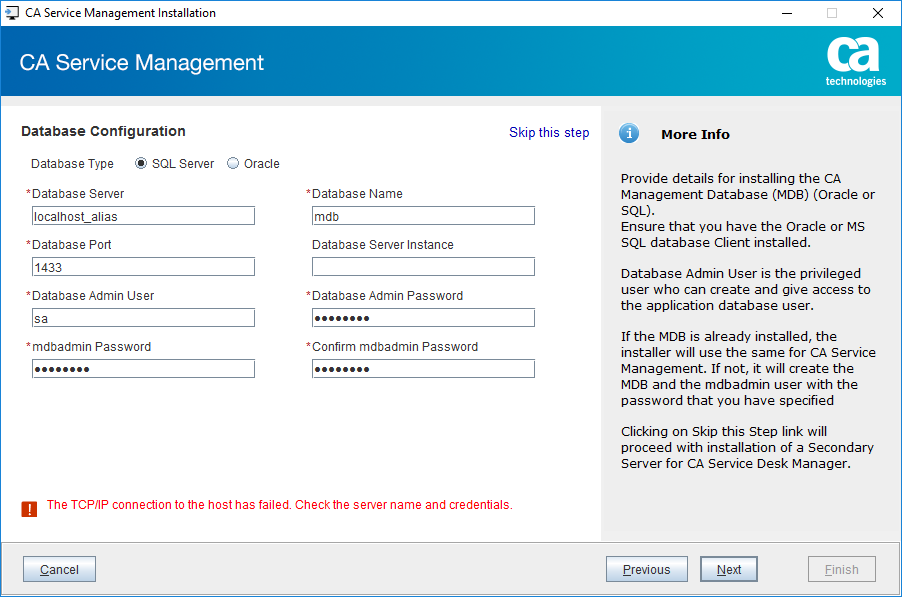Click the Confirm mdbadmin Password field
Viewport: 902px width, 597px height.
click(x=423, y=369)
